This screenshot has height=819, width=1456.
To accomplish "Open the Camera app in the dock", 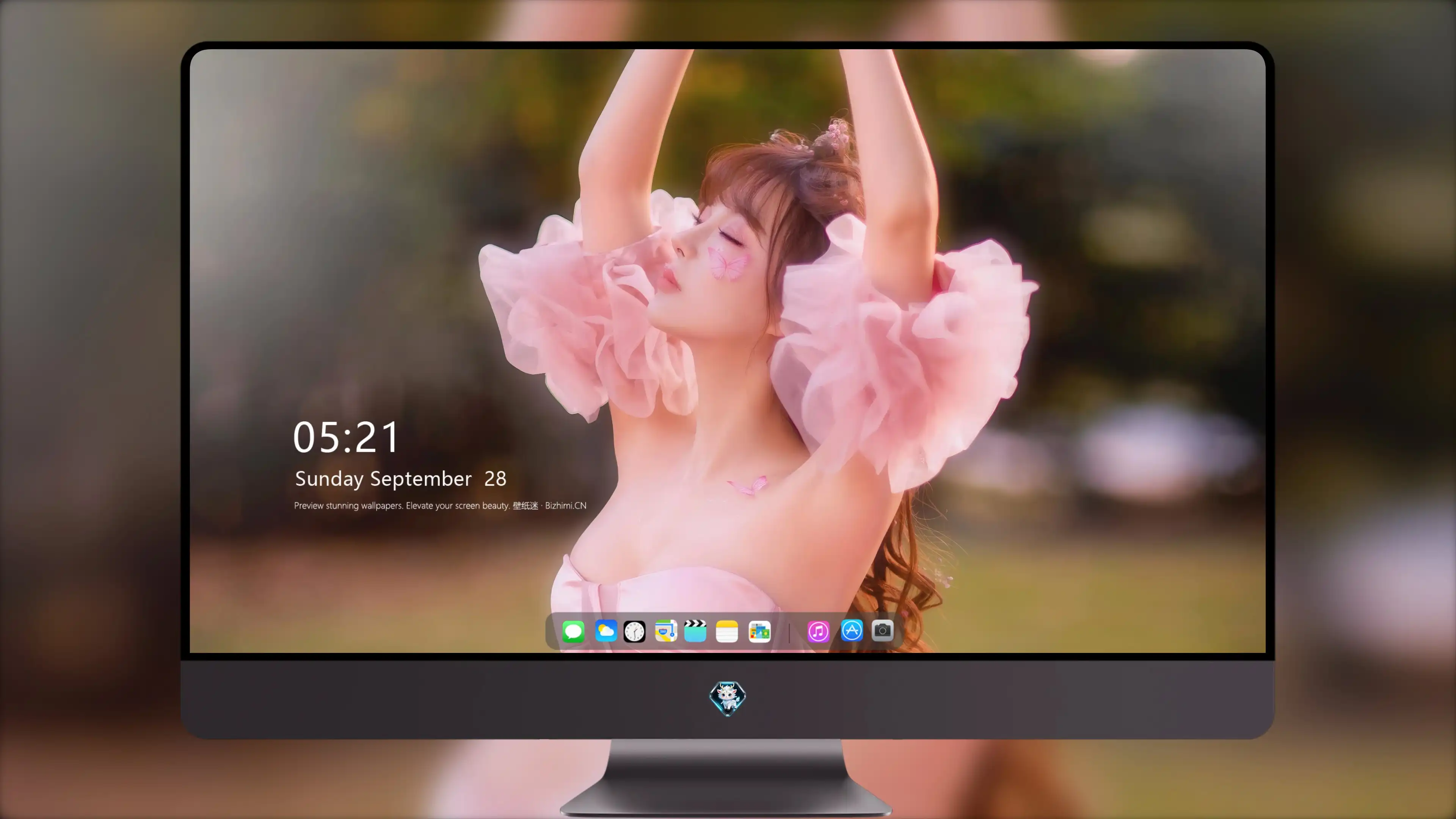I will [x=882, y=630].
